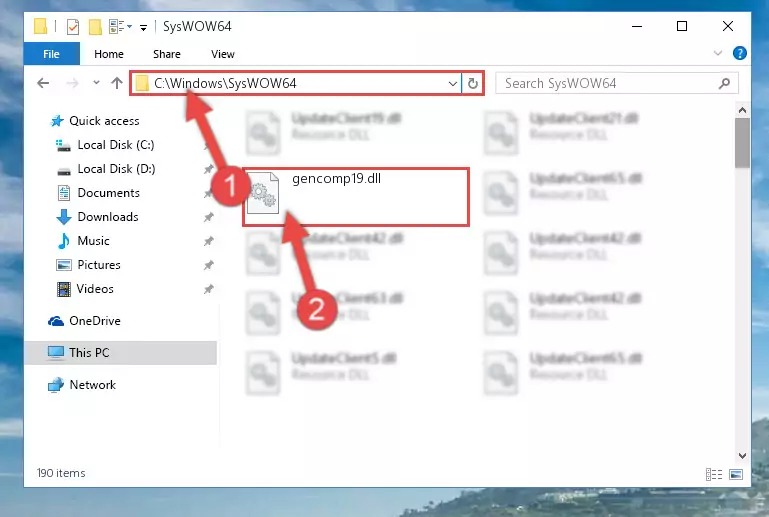This screenshot has height=517, width=769.
Task: Open Documents in the navigation pane
Action: coord(108,193)
